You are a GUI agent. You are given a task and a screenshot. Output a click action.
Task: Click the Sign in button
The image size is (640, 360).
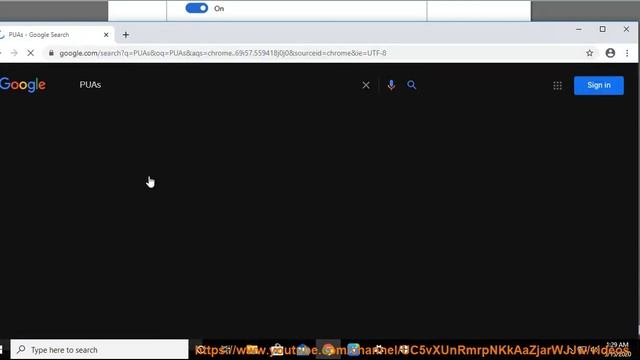click(599, 85)
